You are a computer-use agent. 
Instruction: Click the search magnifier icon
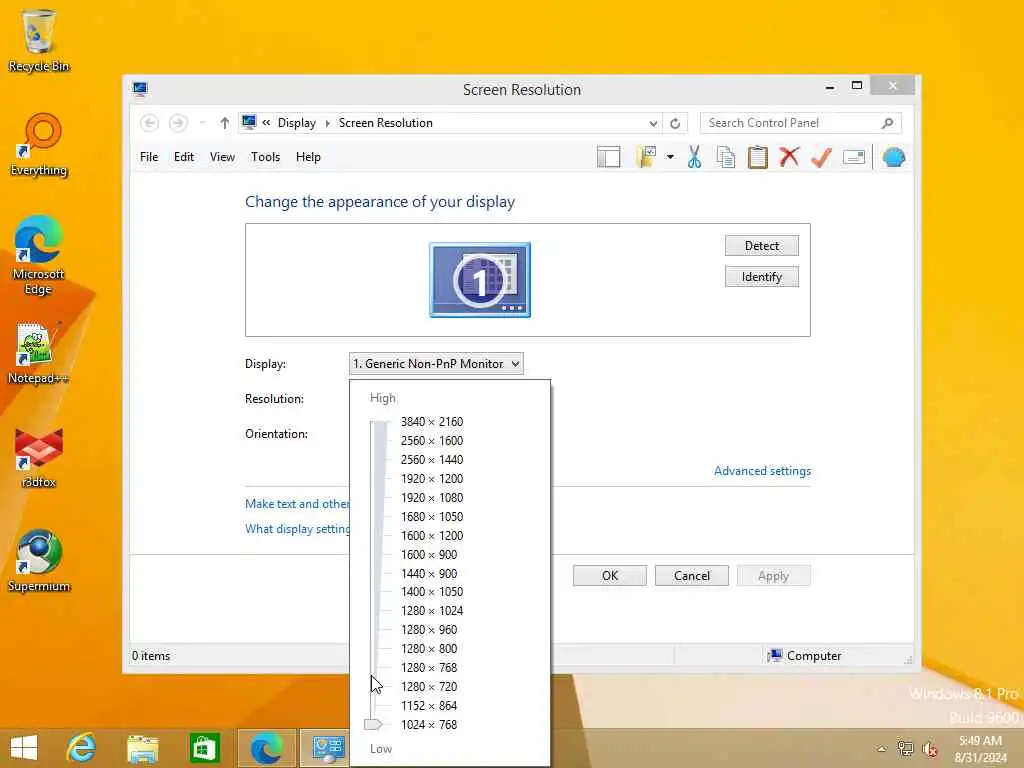coord(888,123)
